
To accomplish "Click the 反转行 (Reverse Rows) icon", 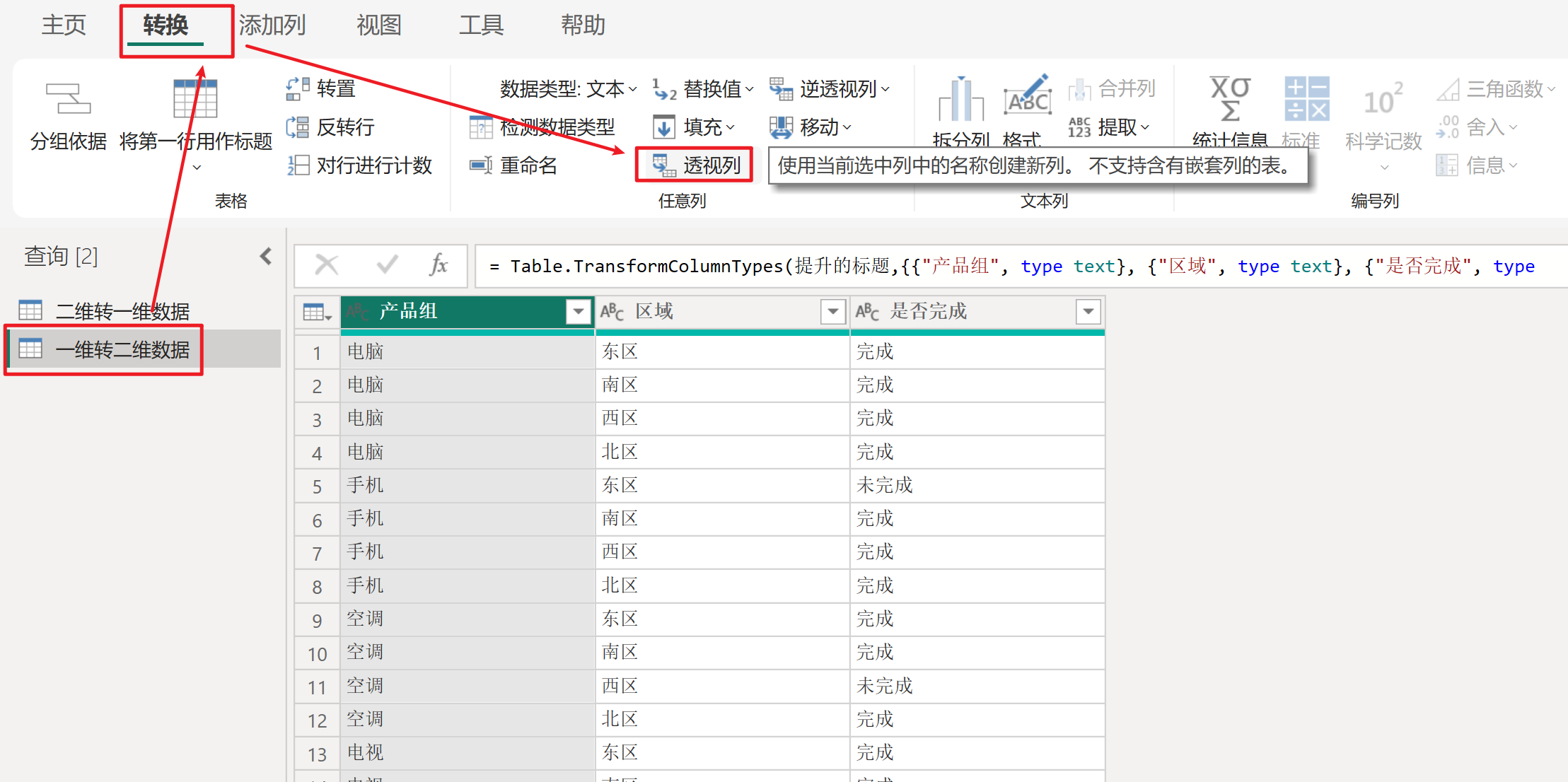I will (298, 127).
